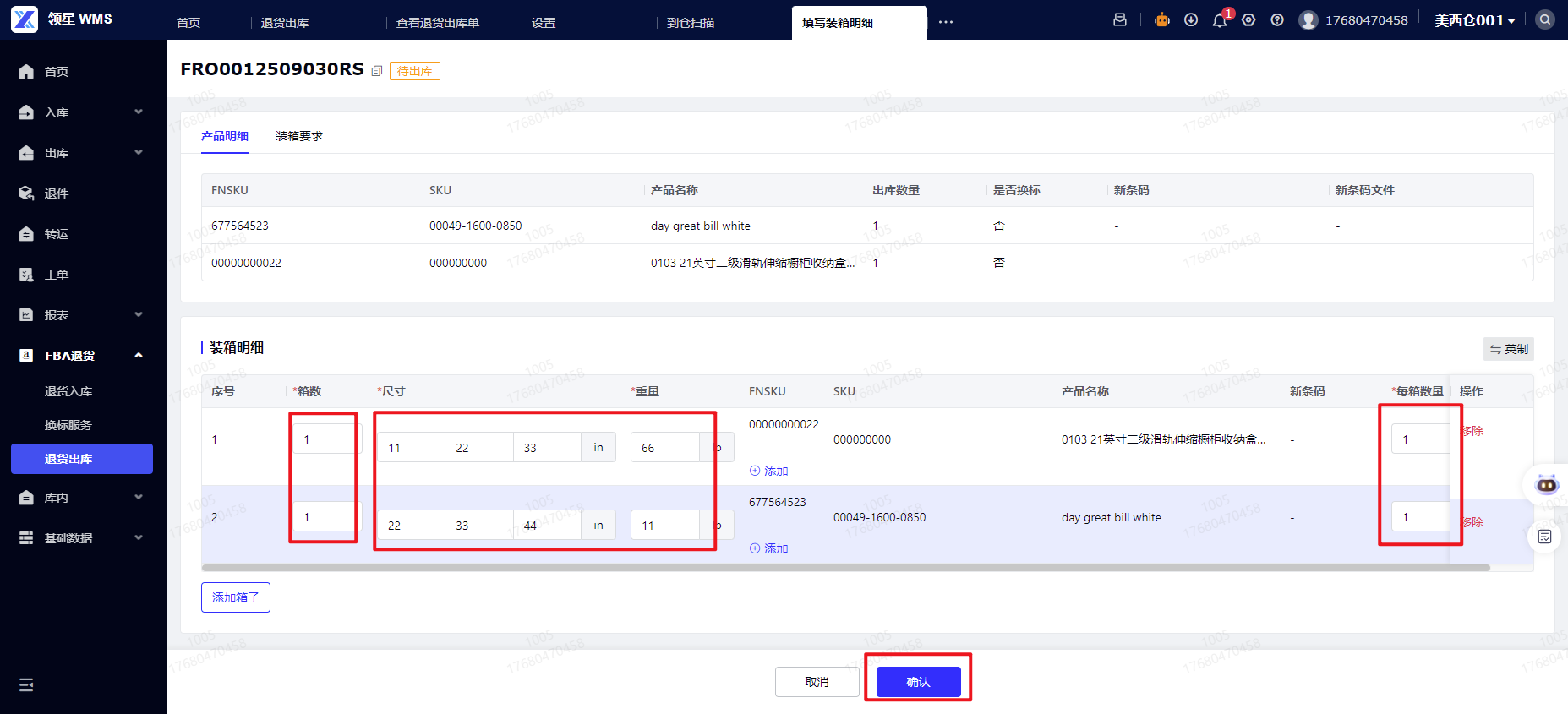
Task: Expand the 基础数据 sidebar menu
Action: pos(139,537)
